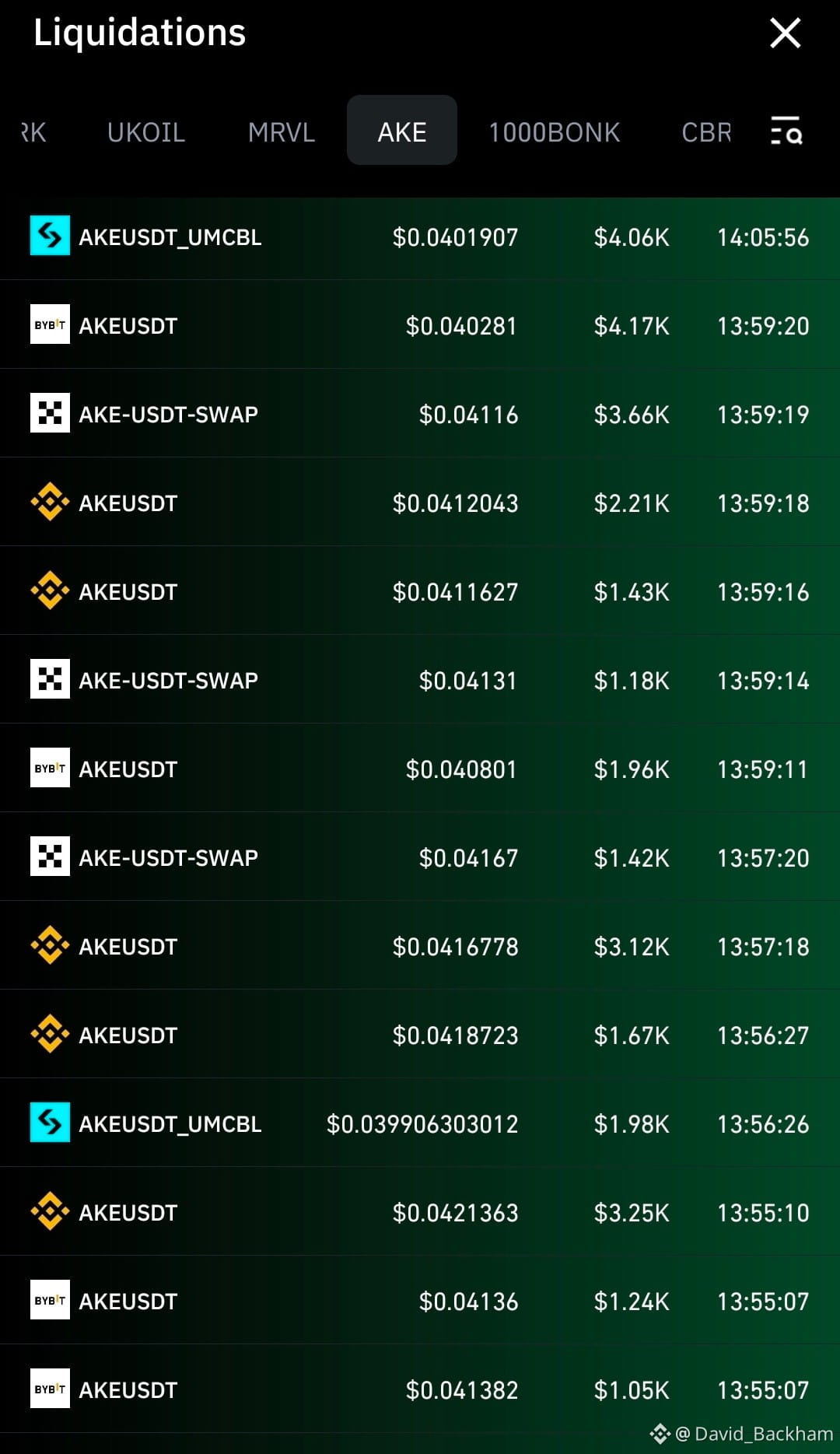Select the 1000BONK tab
The image size is (840, 1454).
click(x=554, y=131)
